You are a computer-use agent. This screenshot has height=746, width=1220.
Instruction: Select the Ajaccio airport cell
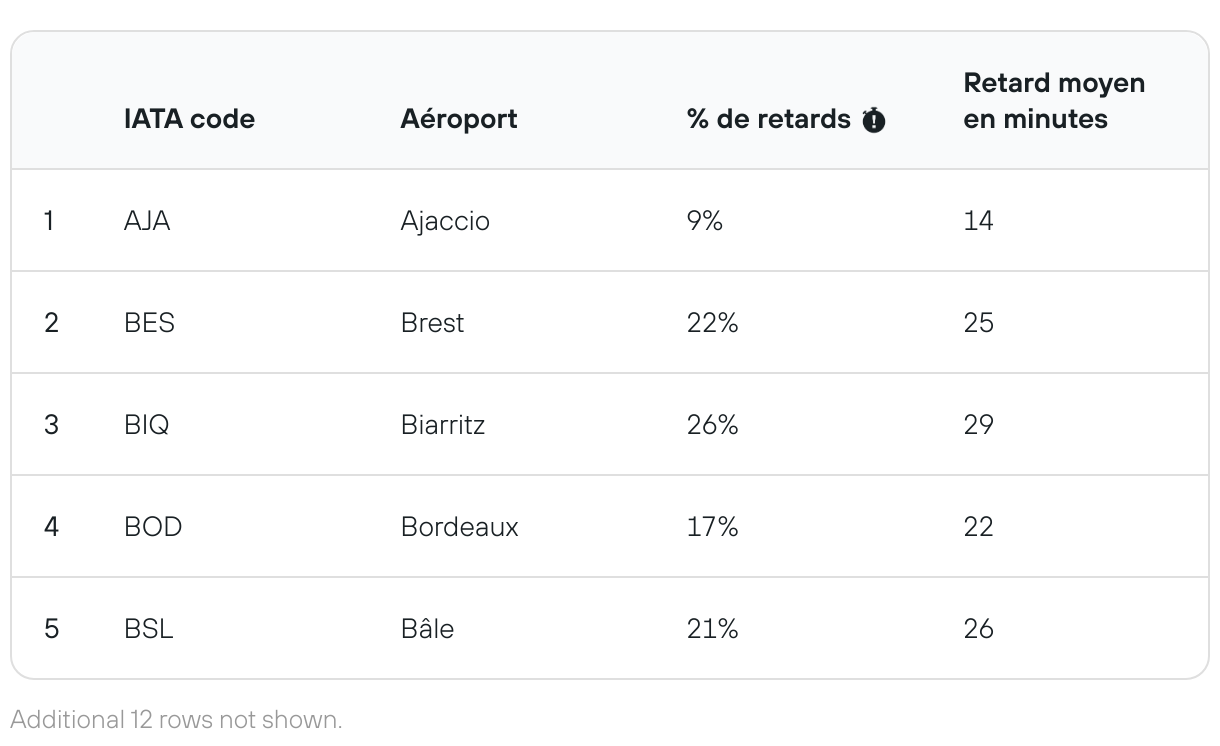click(445, 221)
